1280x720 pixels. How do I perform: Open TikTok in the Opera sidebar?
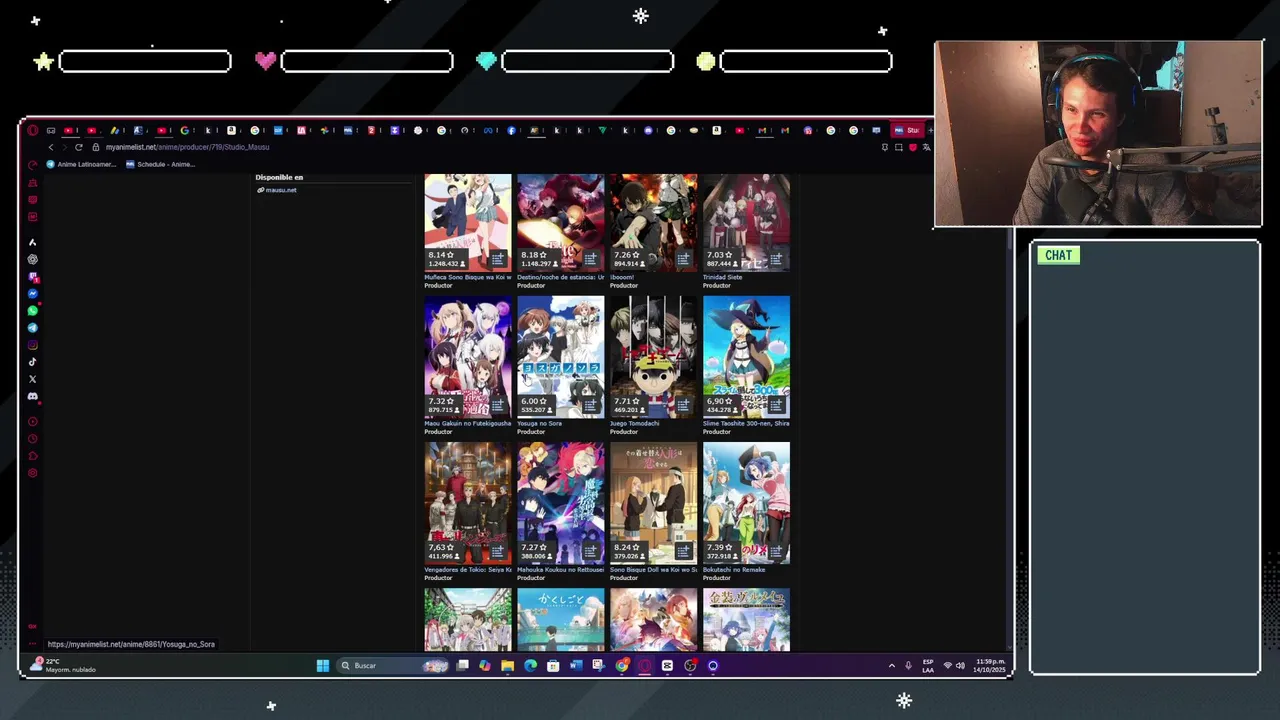pos(33,362)
